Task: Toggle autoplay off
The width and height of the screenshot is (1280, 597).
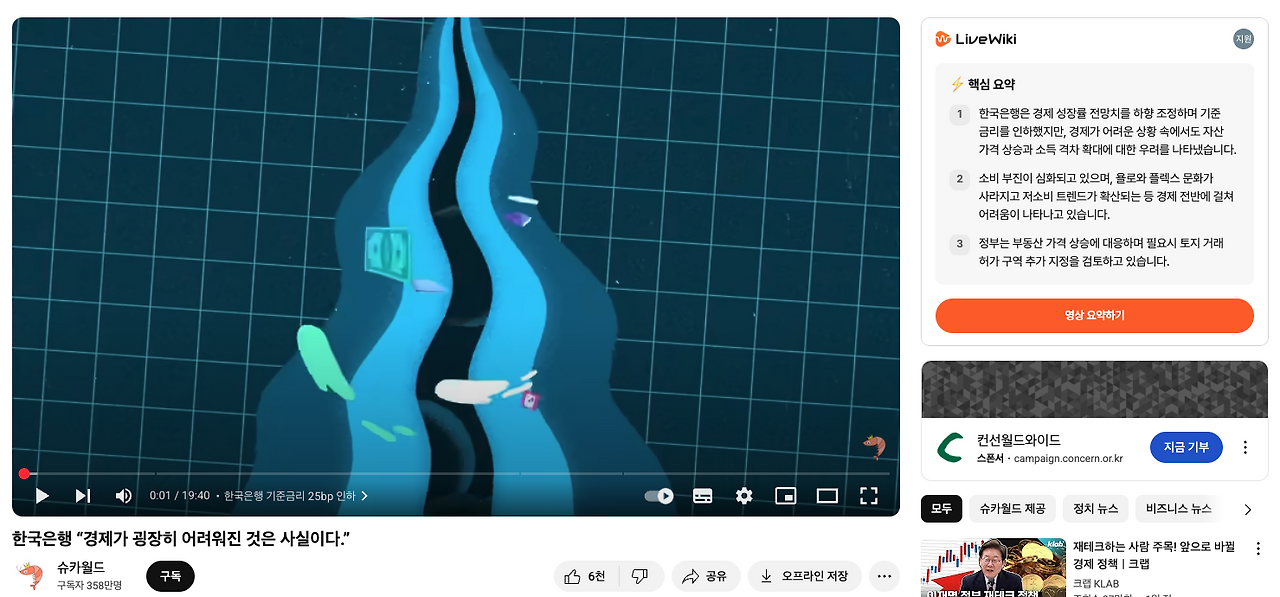Action: pos(658,495)
